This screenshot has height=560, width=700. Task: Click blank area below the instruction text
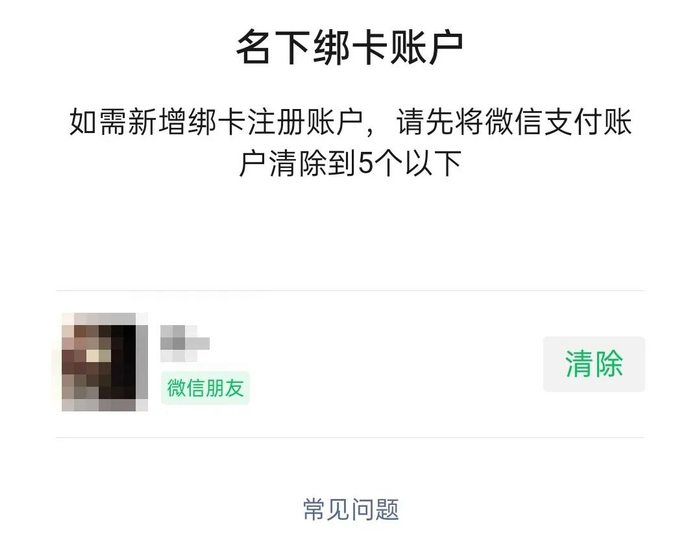click(350, 232)
